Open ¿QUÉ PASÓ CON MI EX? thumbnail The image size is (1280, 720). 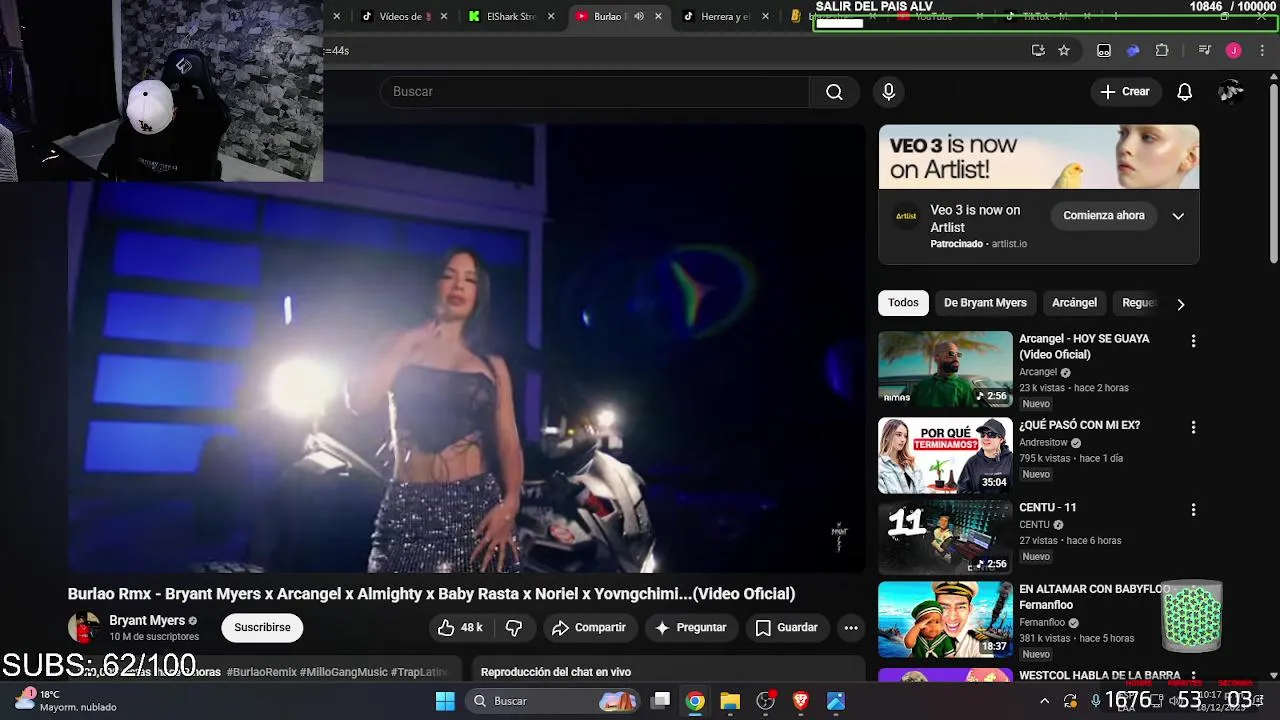[945, 456]
